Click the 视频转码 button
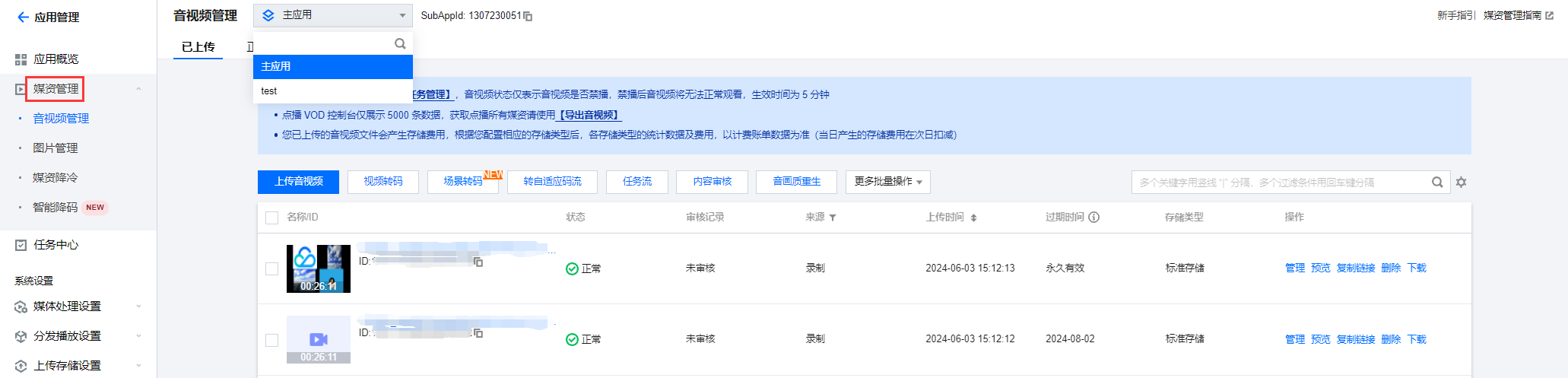 point(382,182)
